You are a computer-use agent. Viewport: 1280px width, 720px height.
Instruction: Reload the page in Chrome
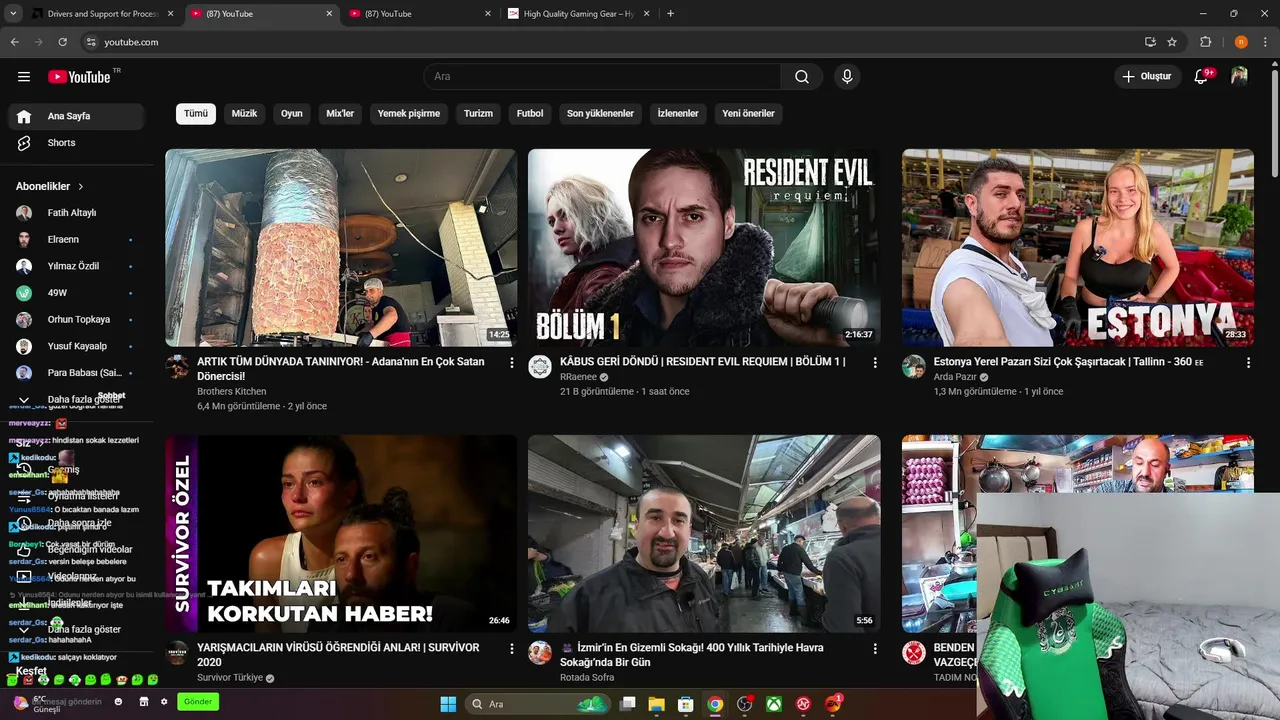pos(62,42)
